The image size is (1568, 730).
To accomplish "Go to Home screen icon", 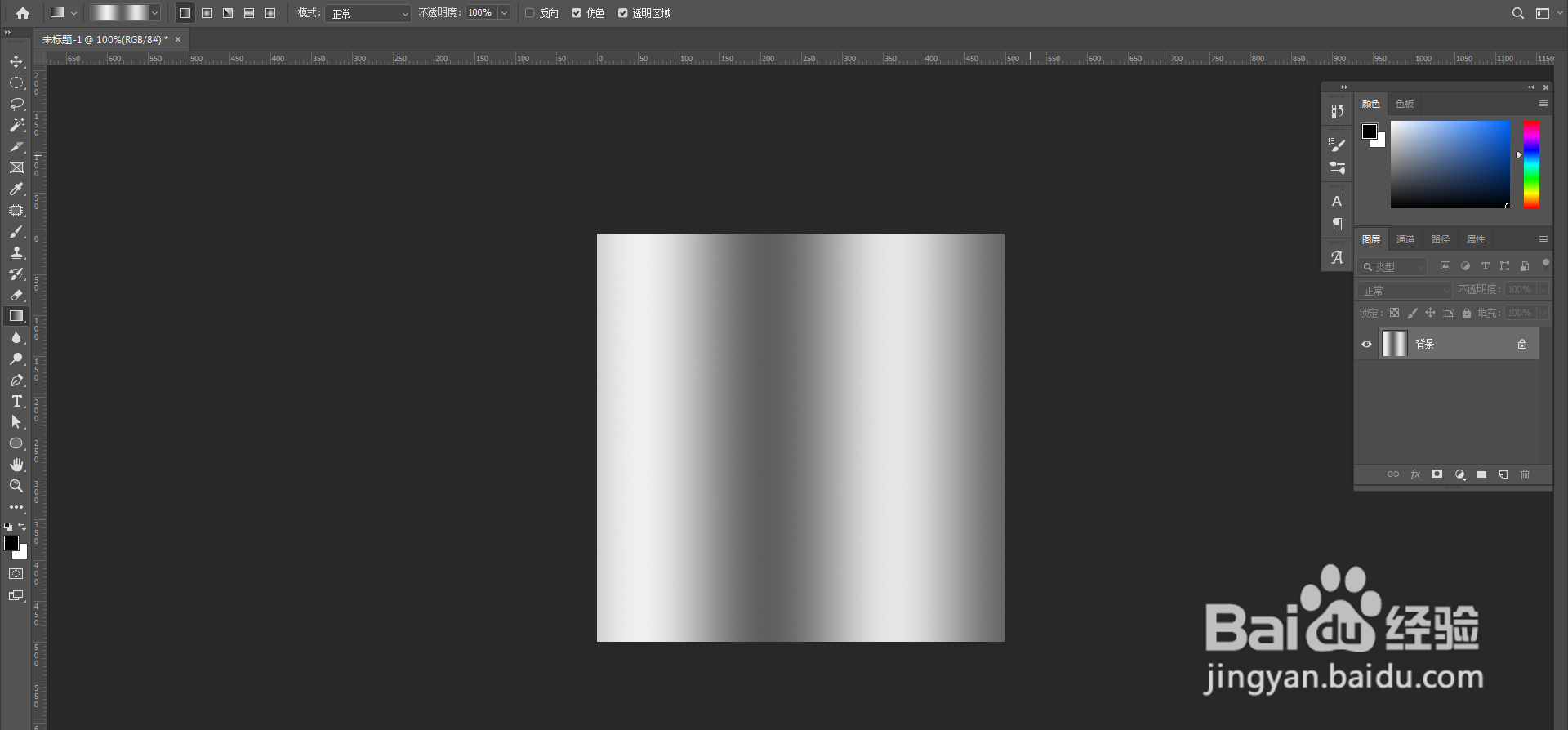I will pyautogui.click(x=23, y=13).
